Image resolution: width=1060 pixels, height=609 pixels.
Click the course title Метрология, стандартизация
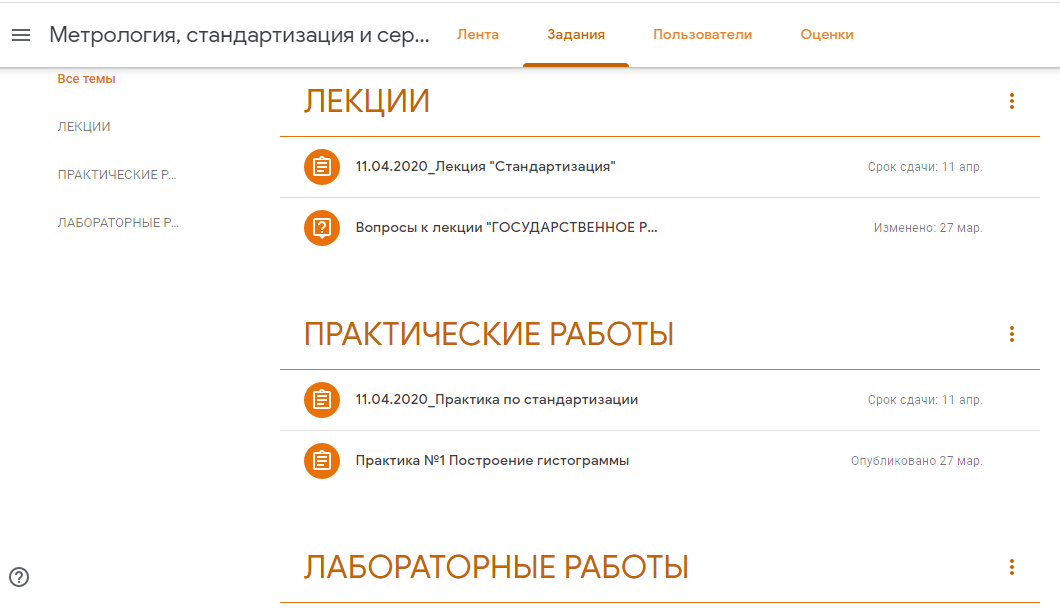tap(239, 35)
